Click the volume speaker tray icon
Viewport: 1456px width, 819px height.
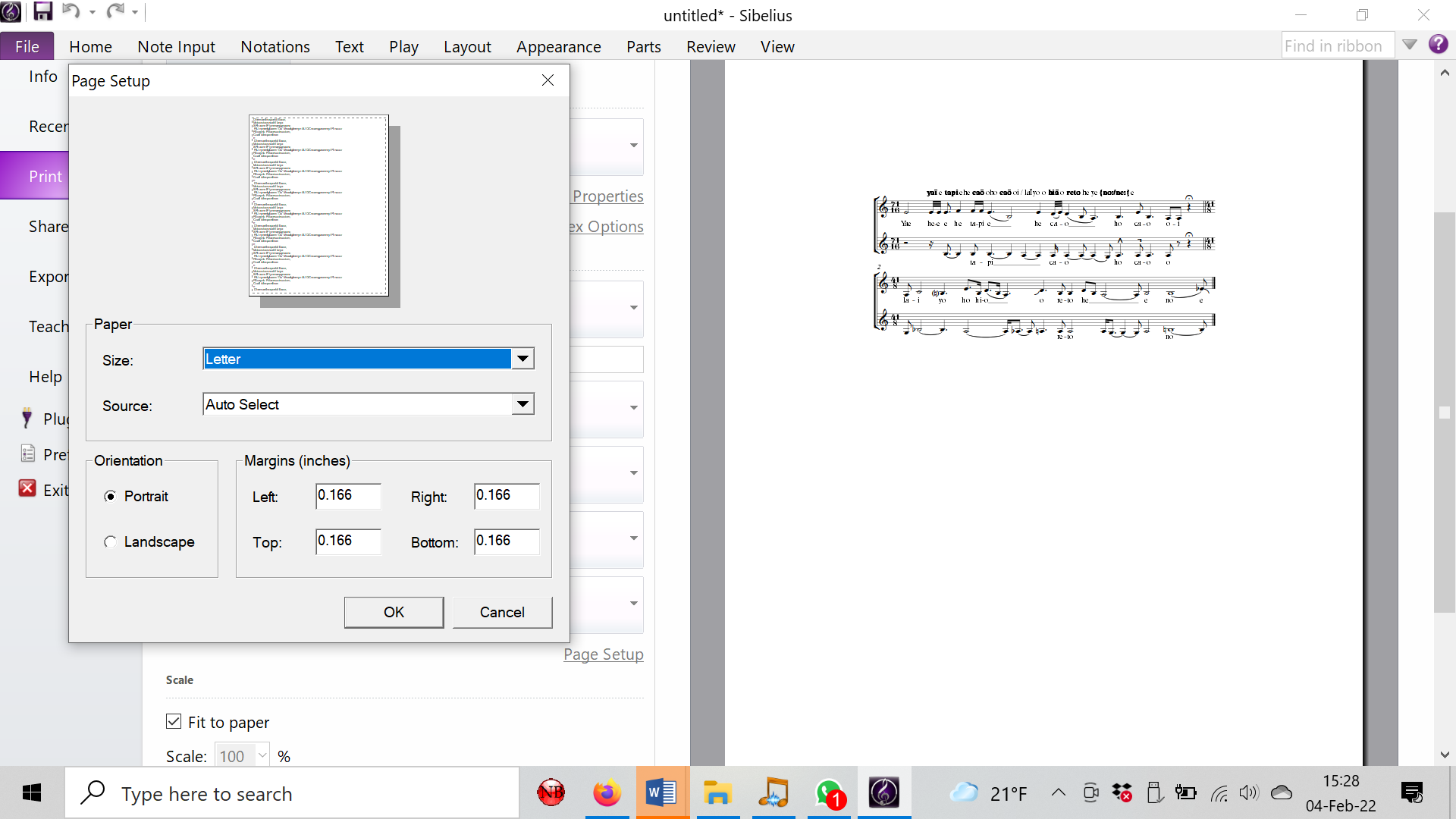[x=1248, y=793]
